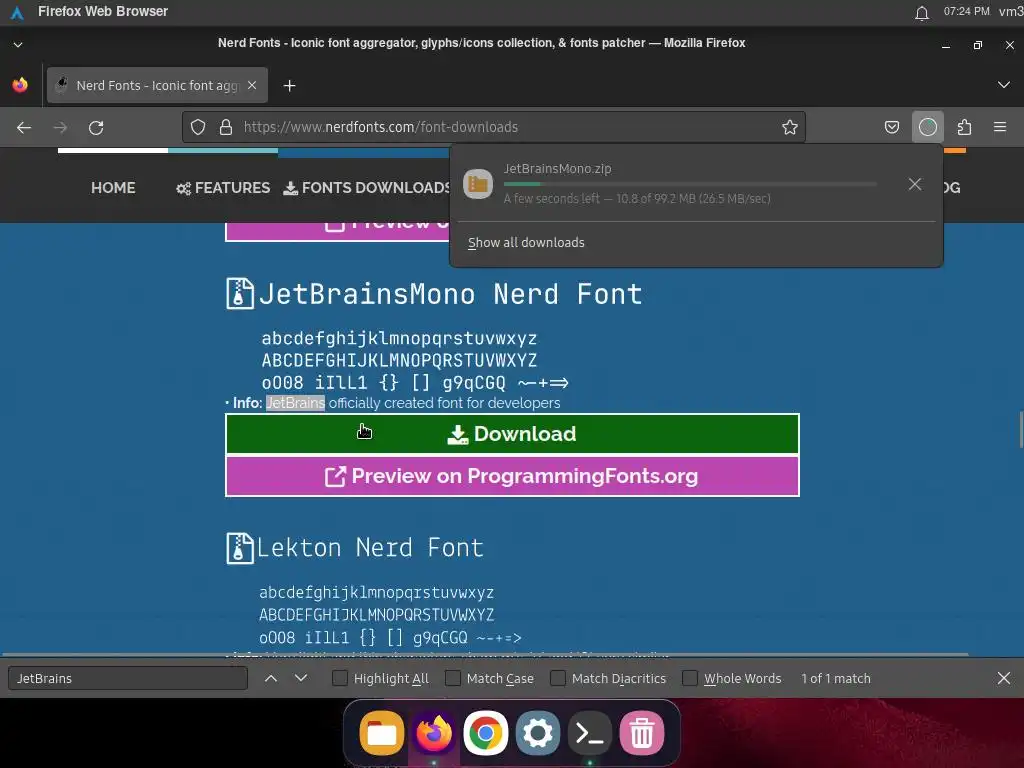View site security padlock info
Screen dimensions: 1024x768
[226, 127]
